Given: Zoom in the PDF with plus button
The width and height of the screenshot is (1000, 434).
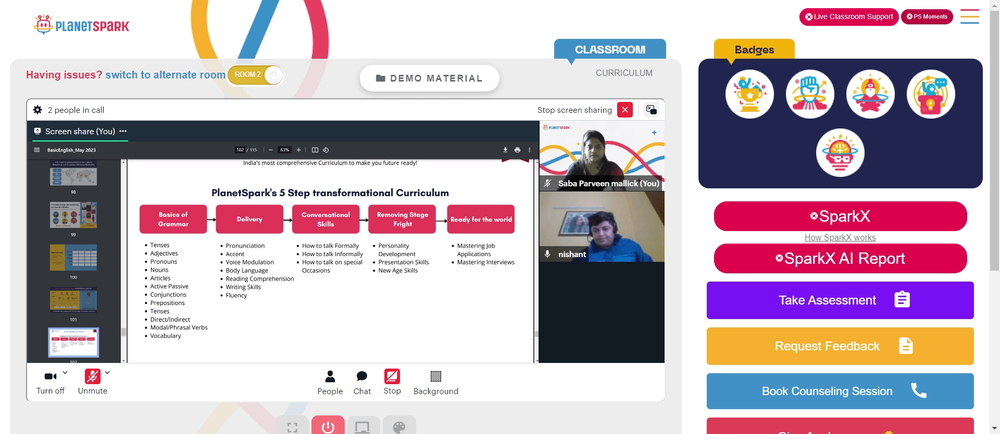Looking at the screenshot, I should pyautogui.click(x=298, y=150).
